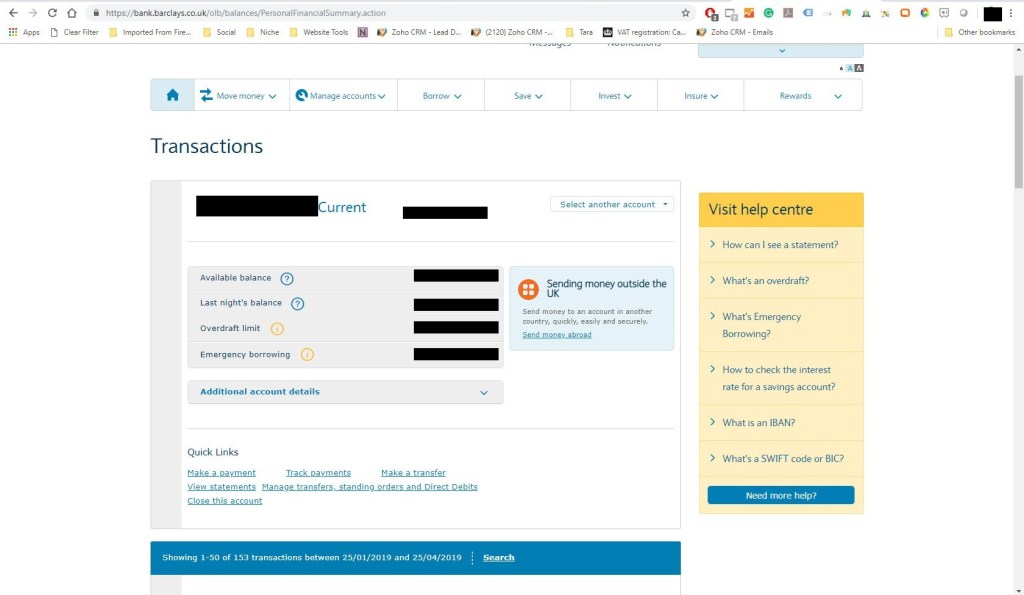
Task: Open the Make a payment link
Action: point(221,473)
